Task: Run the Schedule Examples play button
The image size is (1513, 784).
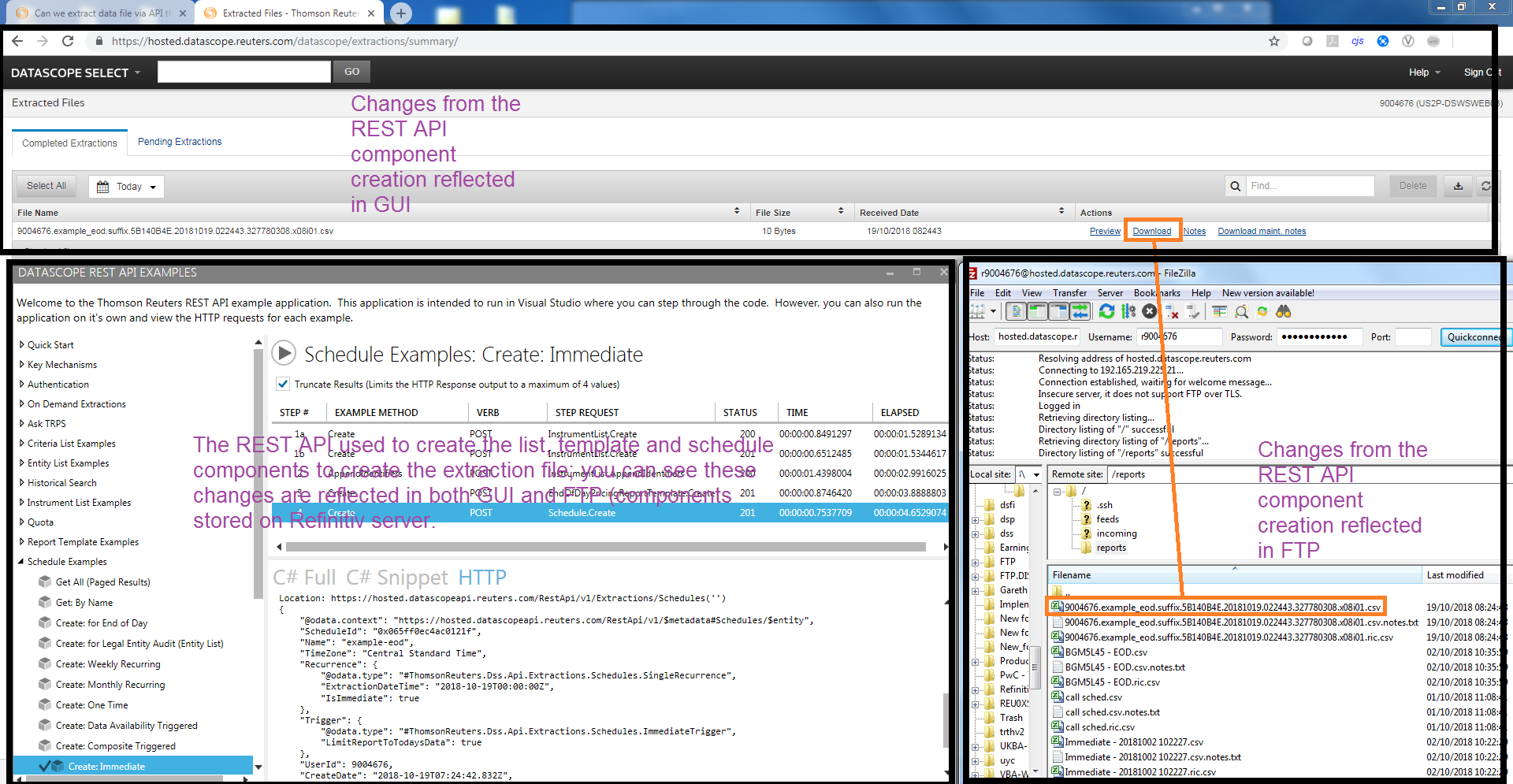Action: coord(284,354)
